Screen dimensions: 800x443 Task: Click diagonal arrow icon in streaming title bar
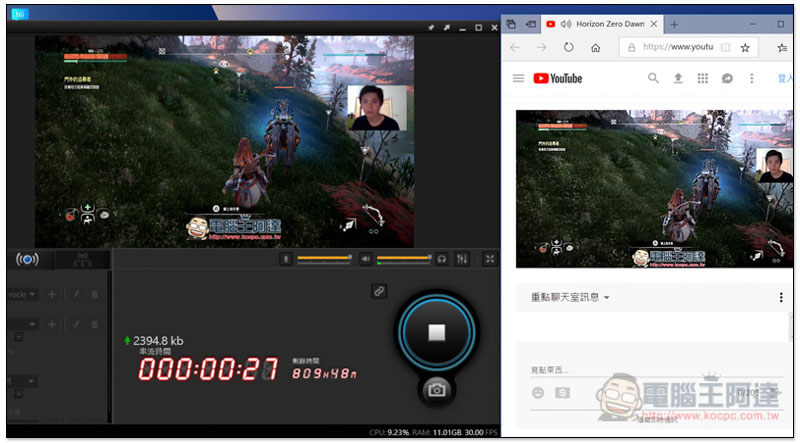coord(446,28)
